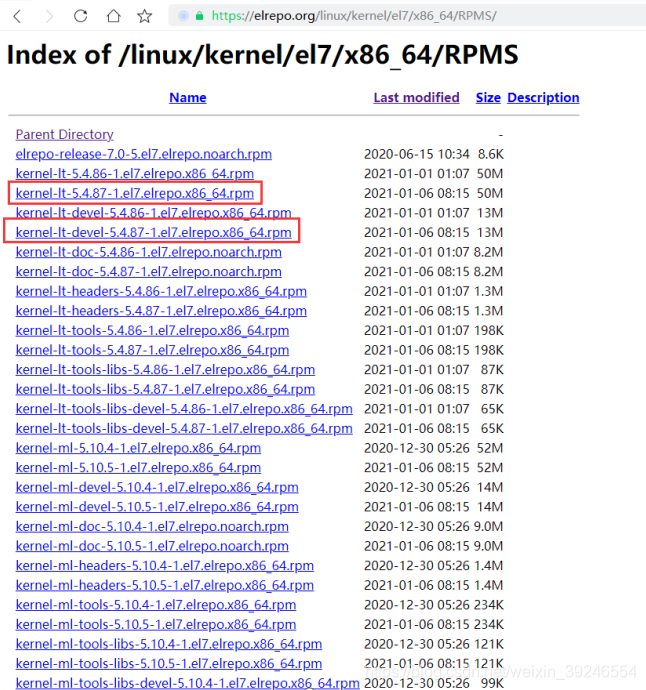Open kernel-ml-headers-5.10.5-1 rpm link
Screen dimensions: 646x690
[x=165, y=585]
